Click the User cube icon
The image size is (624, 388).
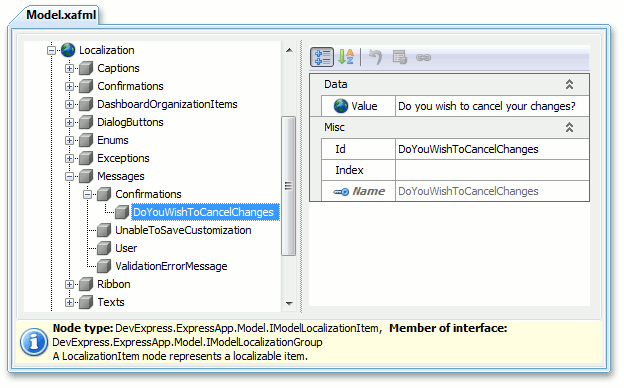104,248
